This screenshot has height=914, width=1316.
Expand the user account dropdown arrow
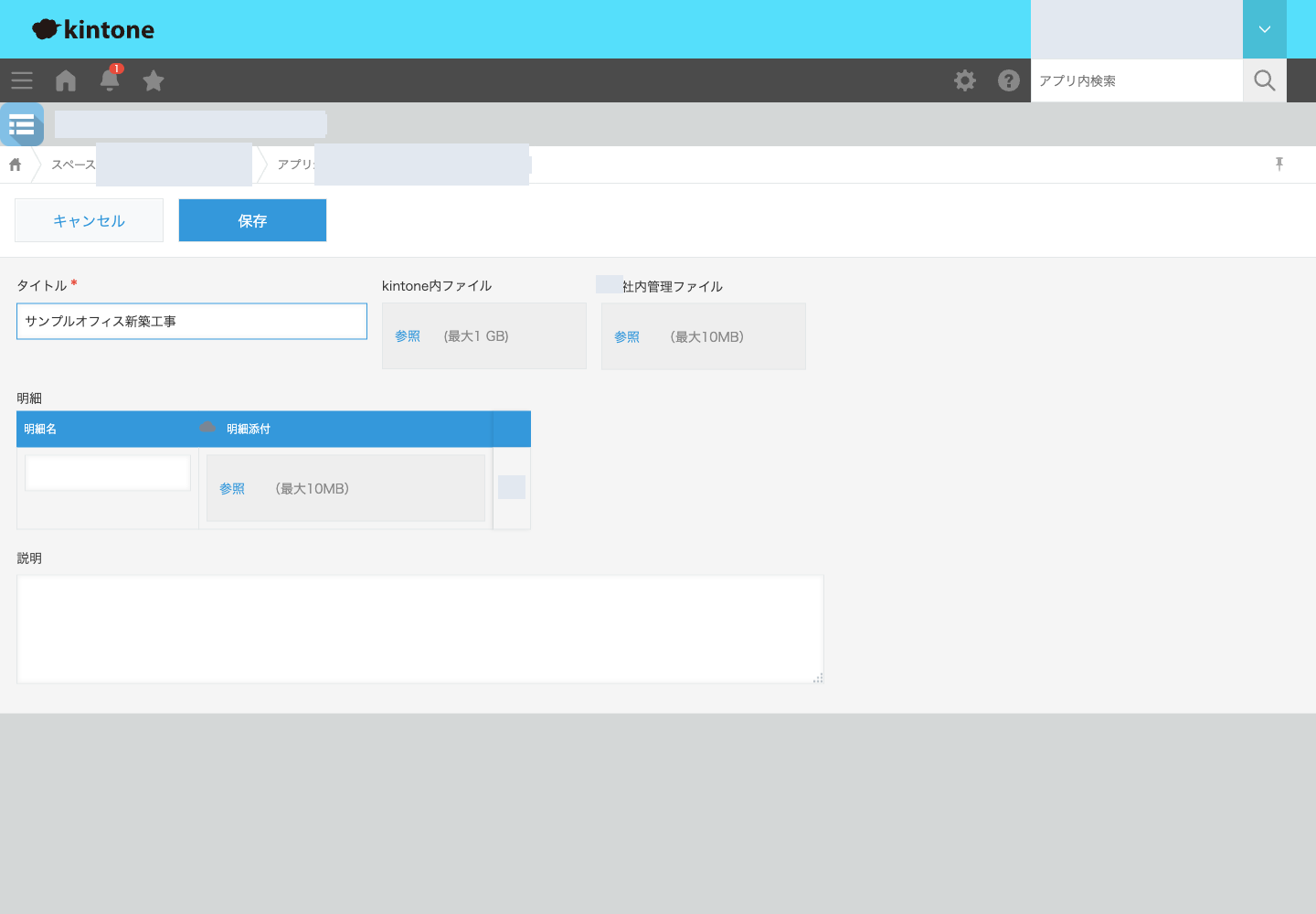[1265, 29]
